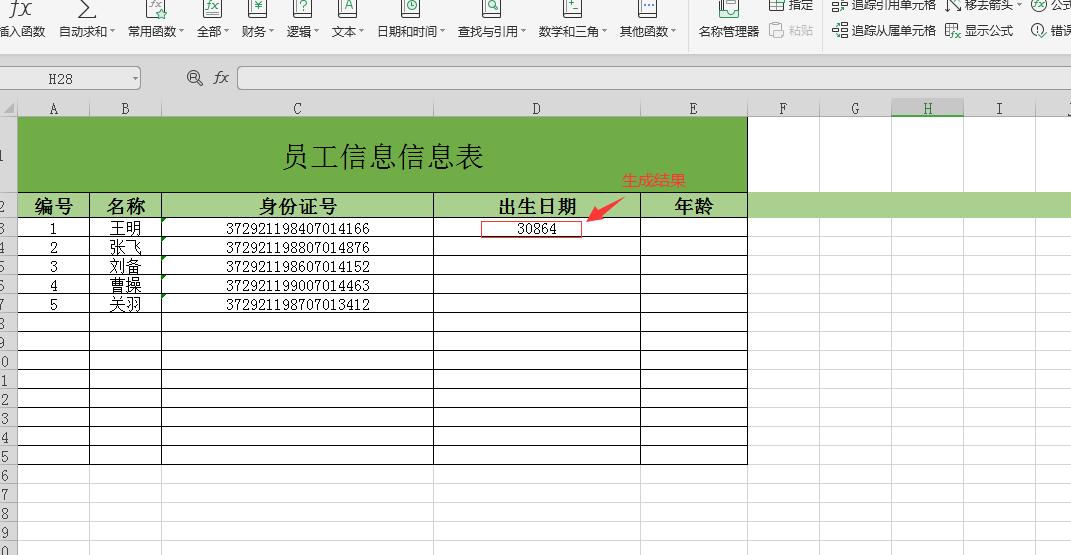Click the 数学和三角 math functions icon
Screen dimensions: 1071x555
coord(572,9)
